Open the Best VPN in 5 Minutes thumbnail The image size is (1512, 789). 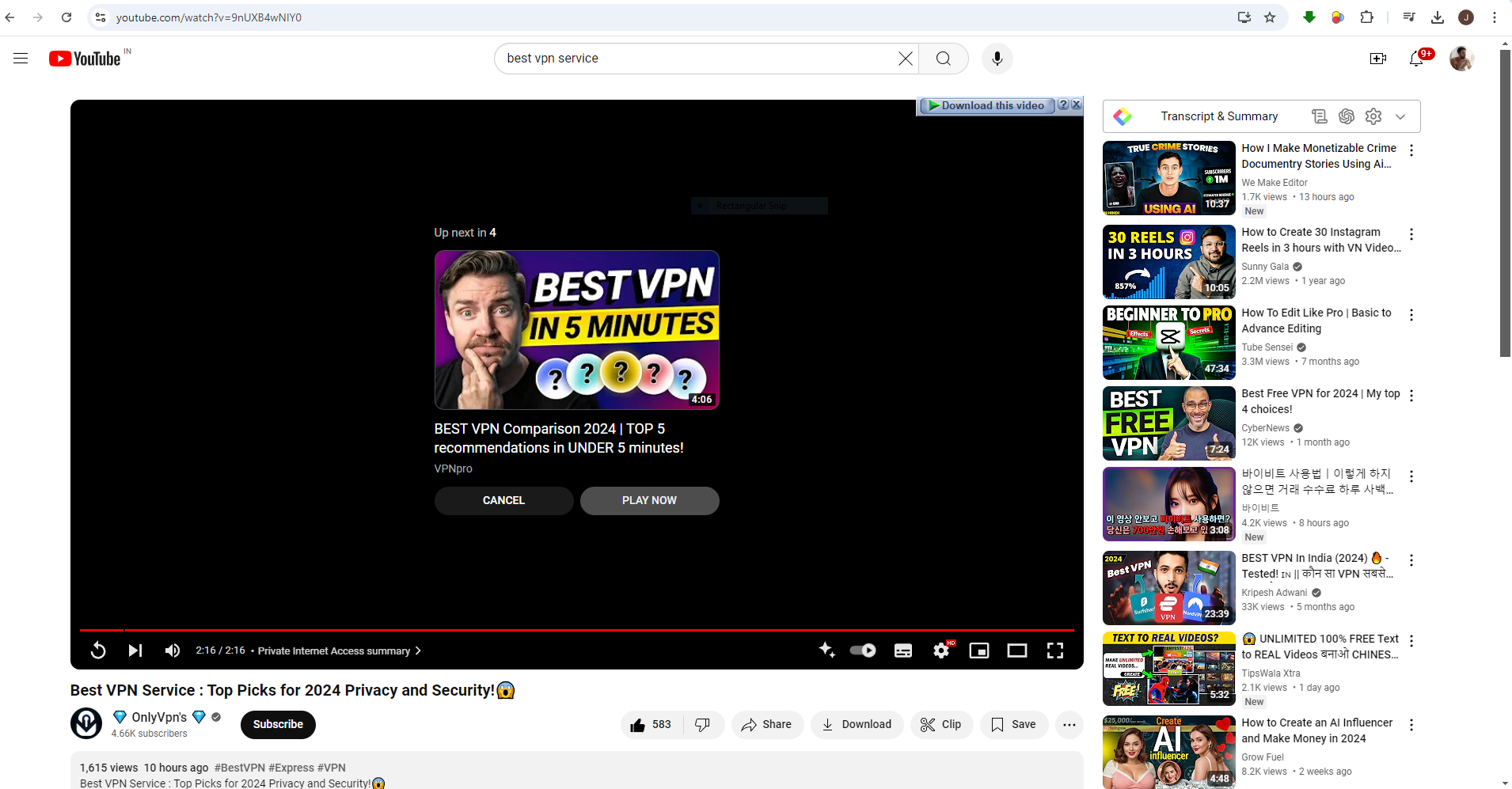pos(576,330)
